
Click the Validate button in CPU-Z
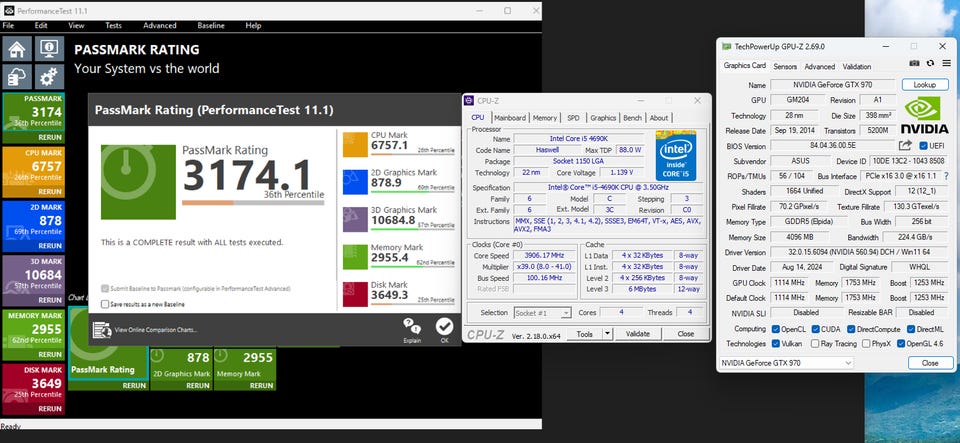638,334
